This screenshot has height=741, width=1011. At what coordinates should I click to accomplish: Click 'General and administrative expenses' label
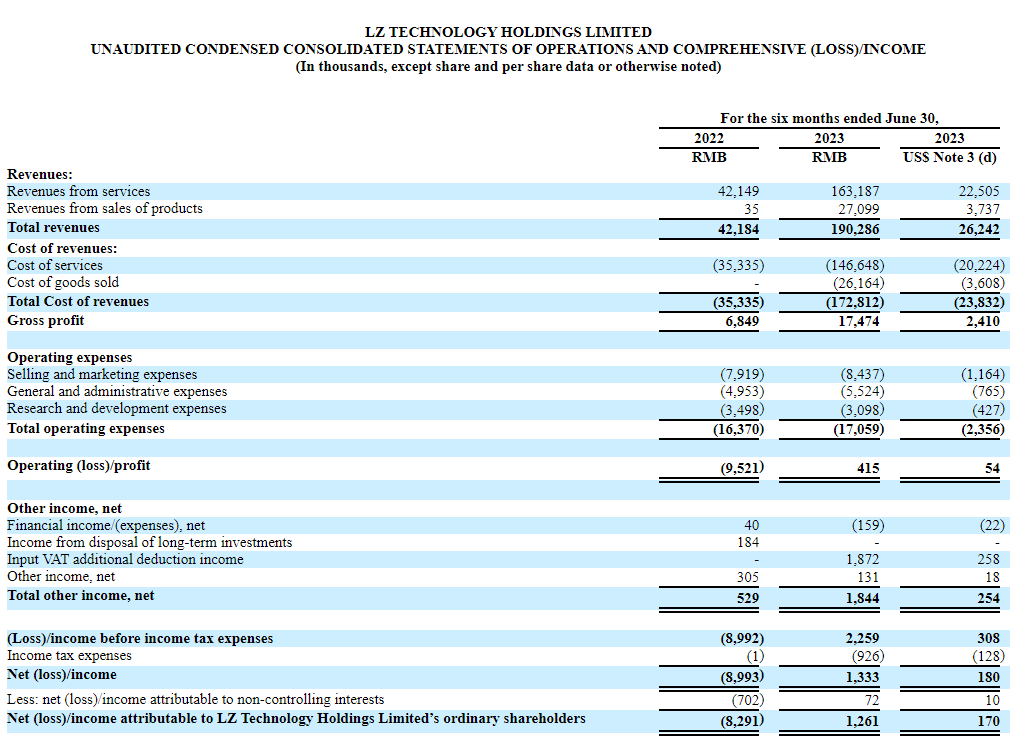tap(117, 391)
